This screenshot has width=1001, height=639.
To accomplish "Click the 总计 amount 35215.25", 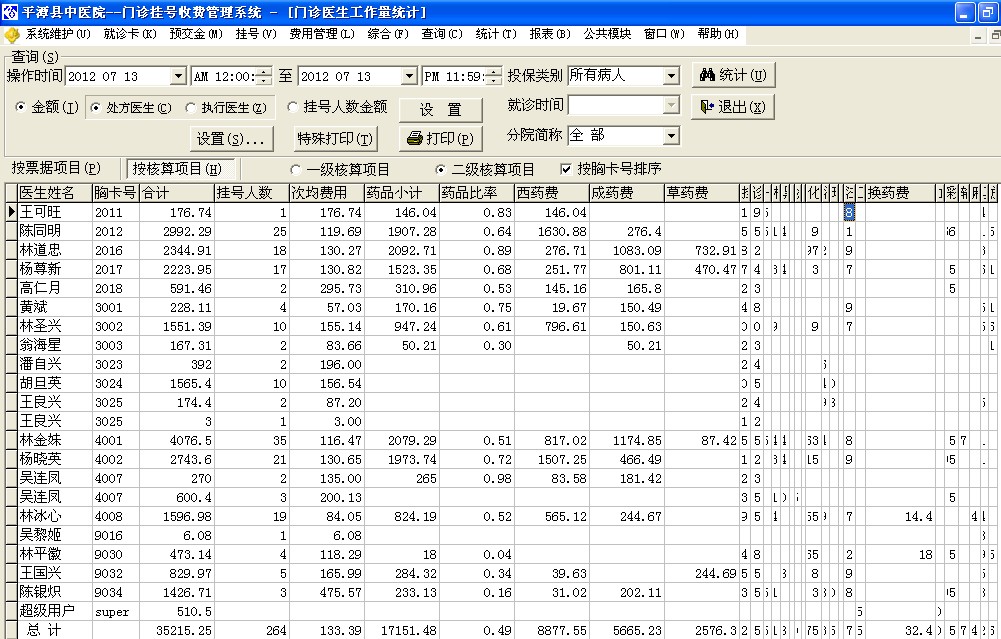I will point(177,631).
